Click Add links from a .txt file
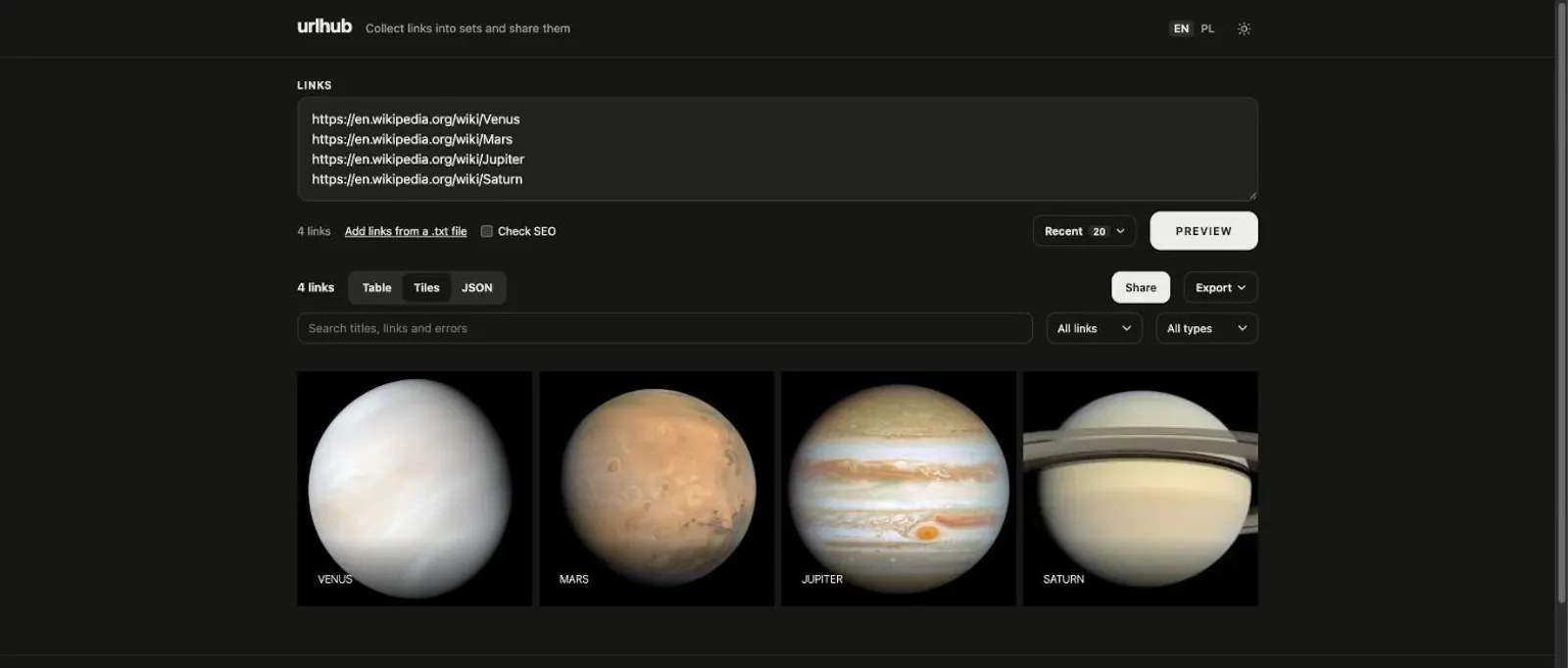 (x=406, y=231)
